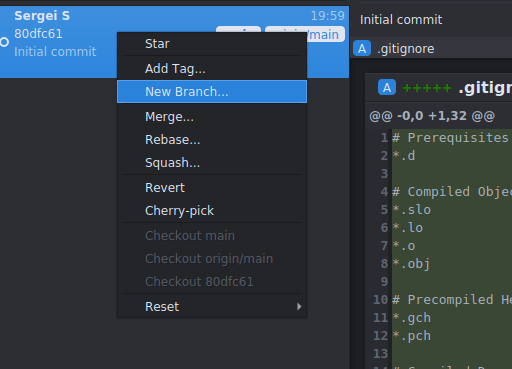Click the origin/main branch label
512x369 pixels.
click(305, 34)
